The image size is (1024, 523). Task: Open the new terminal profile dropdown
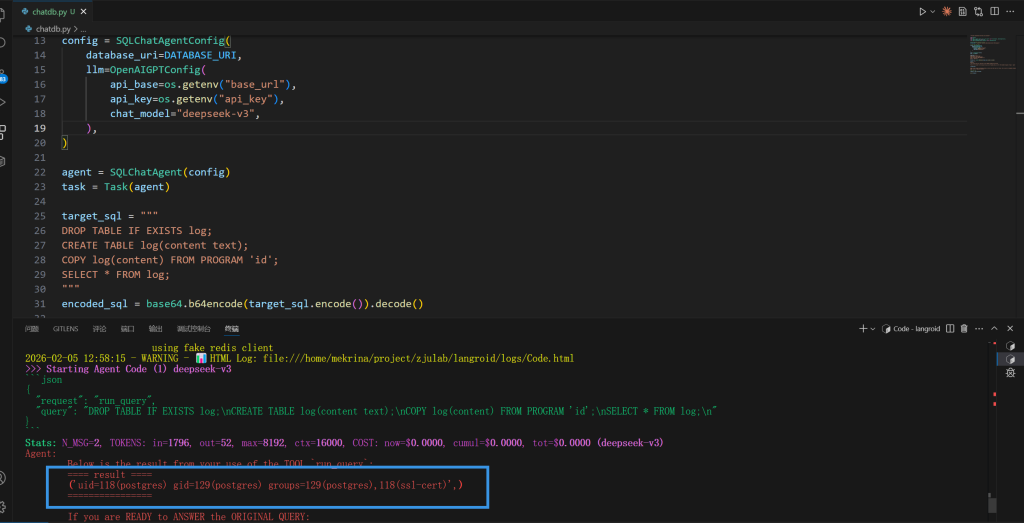[872, 328]
